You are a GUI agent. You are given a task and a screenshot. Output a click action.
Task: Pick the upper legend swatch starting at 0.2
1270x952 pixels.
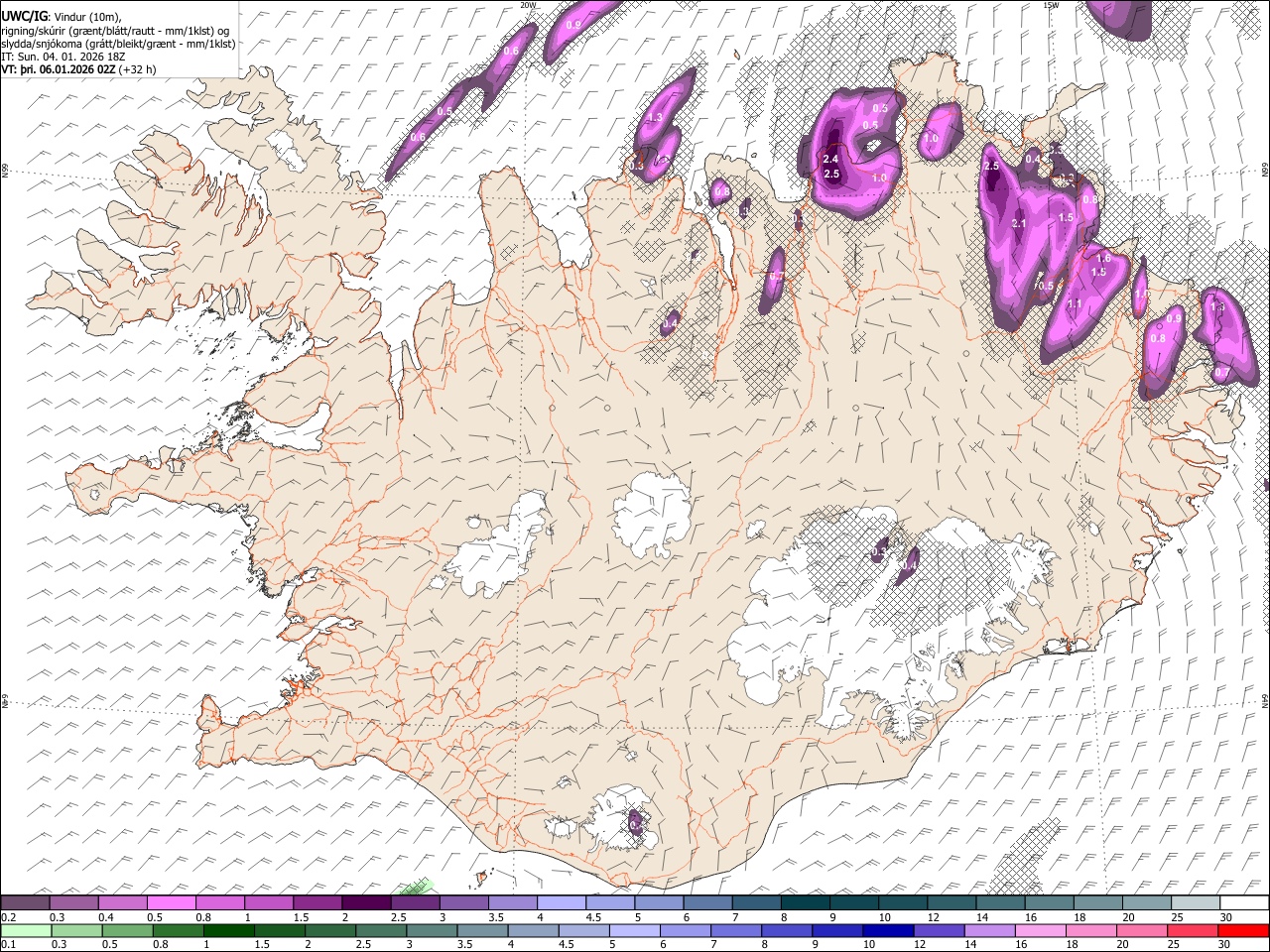coord(25,903)
